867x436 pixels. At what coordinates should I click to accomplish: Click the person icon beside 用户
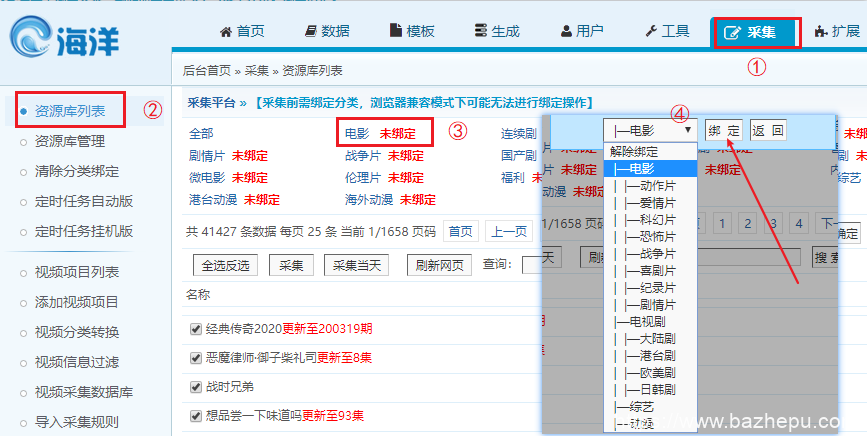coord(567,32)
